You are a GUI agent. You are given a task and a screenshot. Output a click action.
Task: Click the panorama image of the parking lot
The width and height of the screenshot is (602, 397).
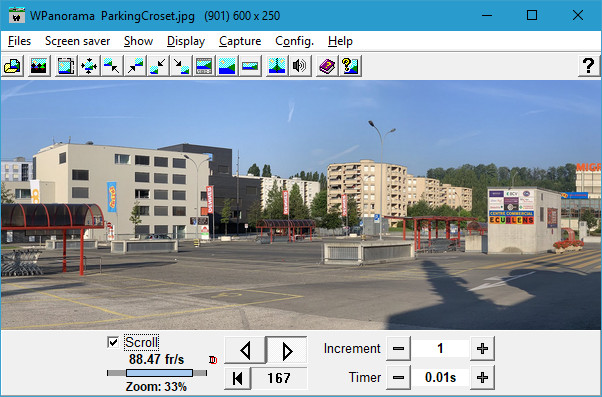(x=301, y=205)
